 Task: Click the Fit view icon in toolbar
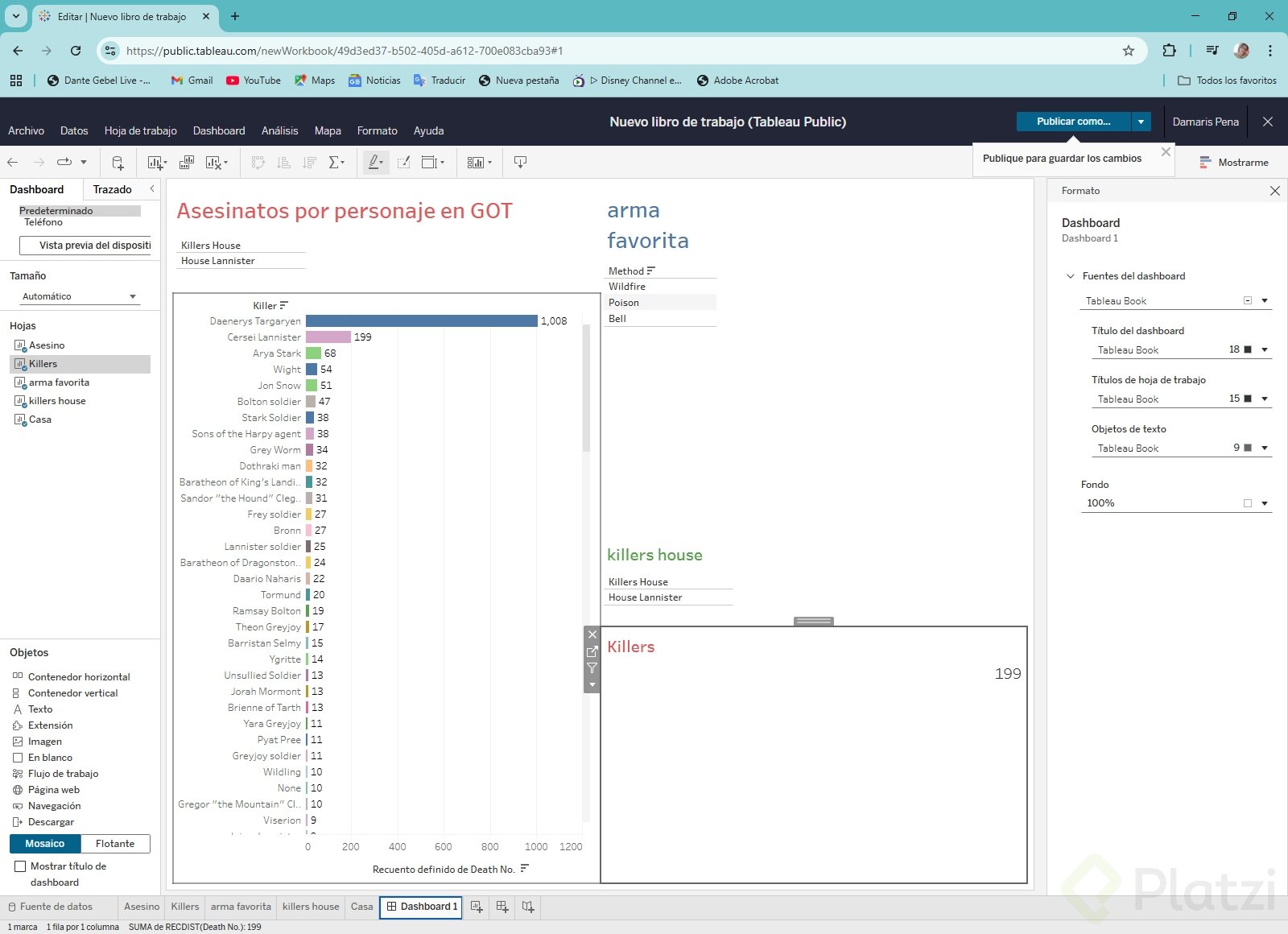tap(430, 163)
